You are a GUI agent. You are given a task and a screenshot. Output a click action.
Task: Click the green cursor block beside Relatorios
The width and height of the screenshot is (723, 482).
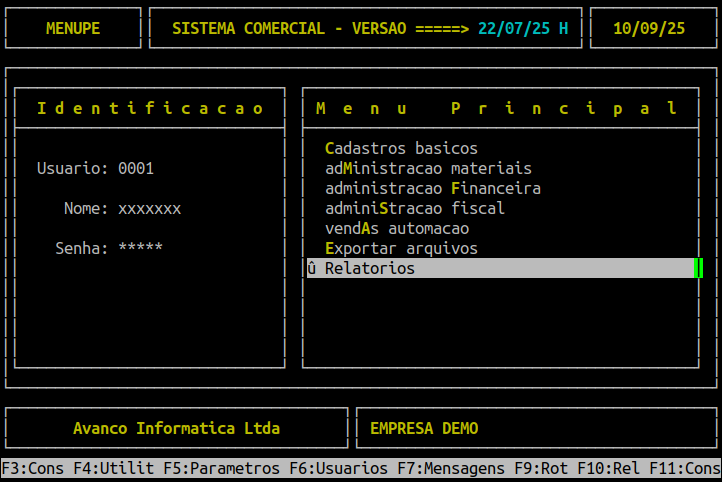tap(698, 268)
